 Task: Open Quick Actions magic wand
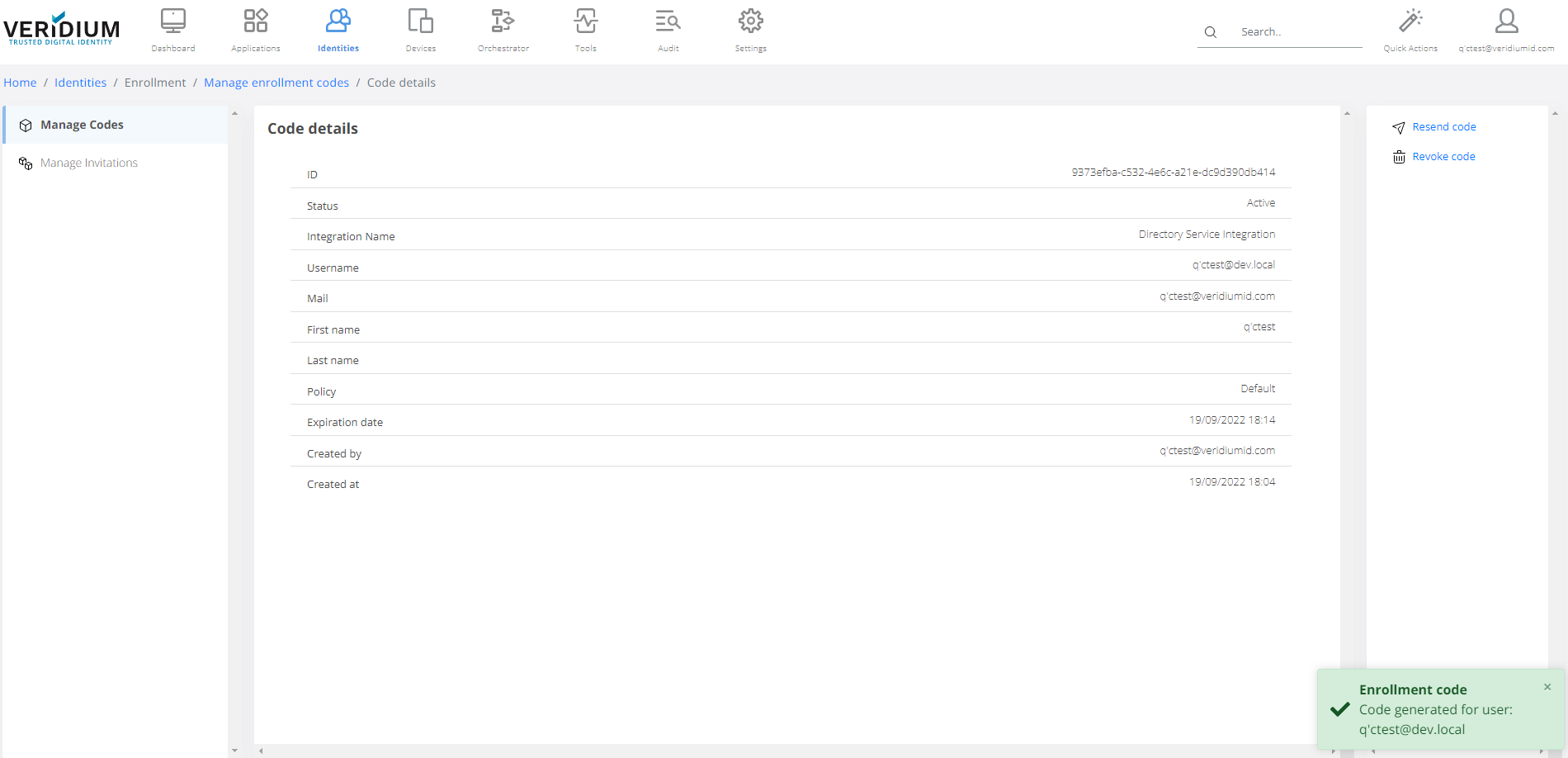point(1410,21)
